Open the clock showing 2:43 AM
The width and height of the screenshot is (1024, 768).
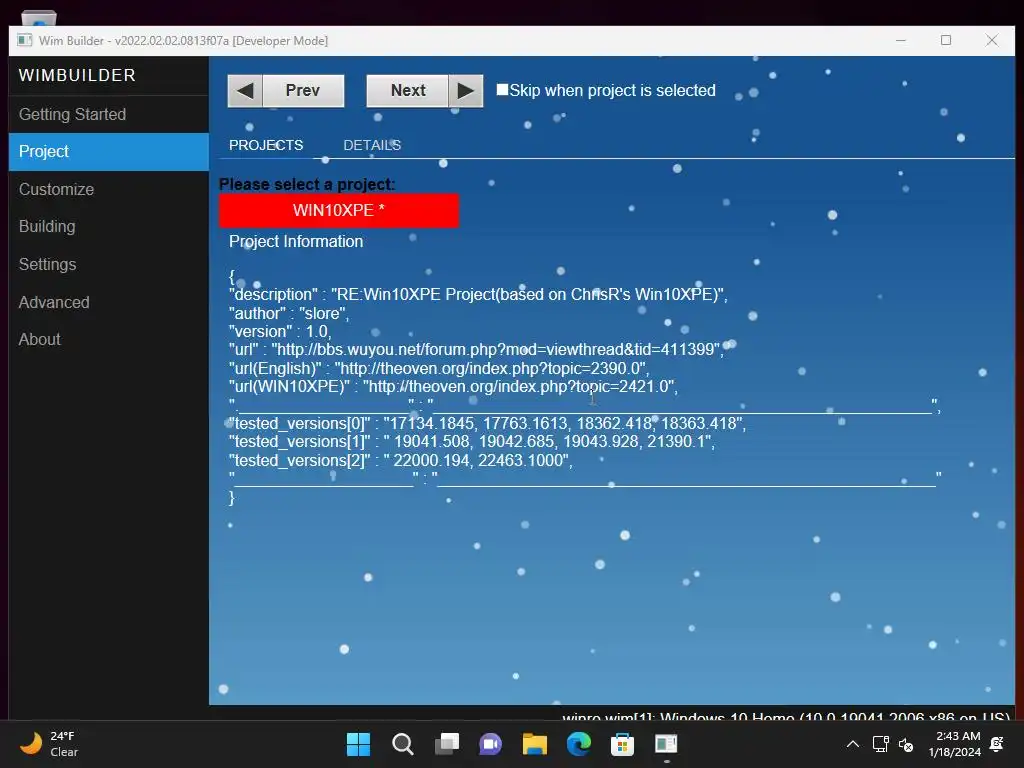[954, 744]
